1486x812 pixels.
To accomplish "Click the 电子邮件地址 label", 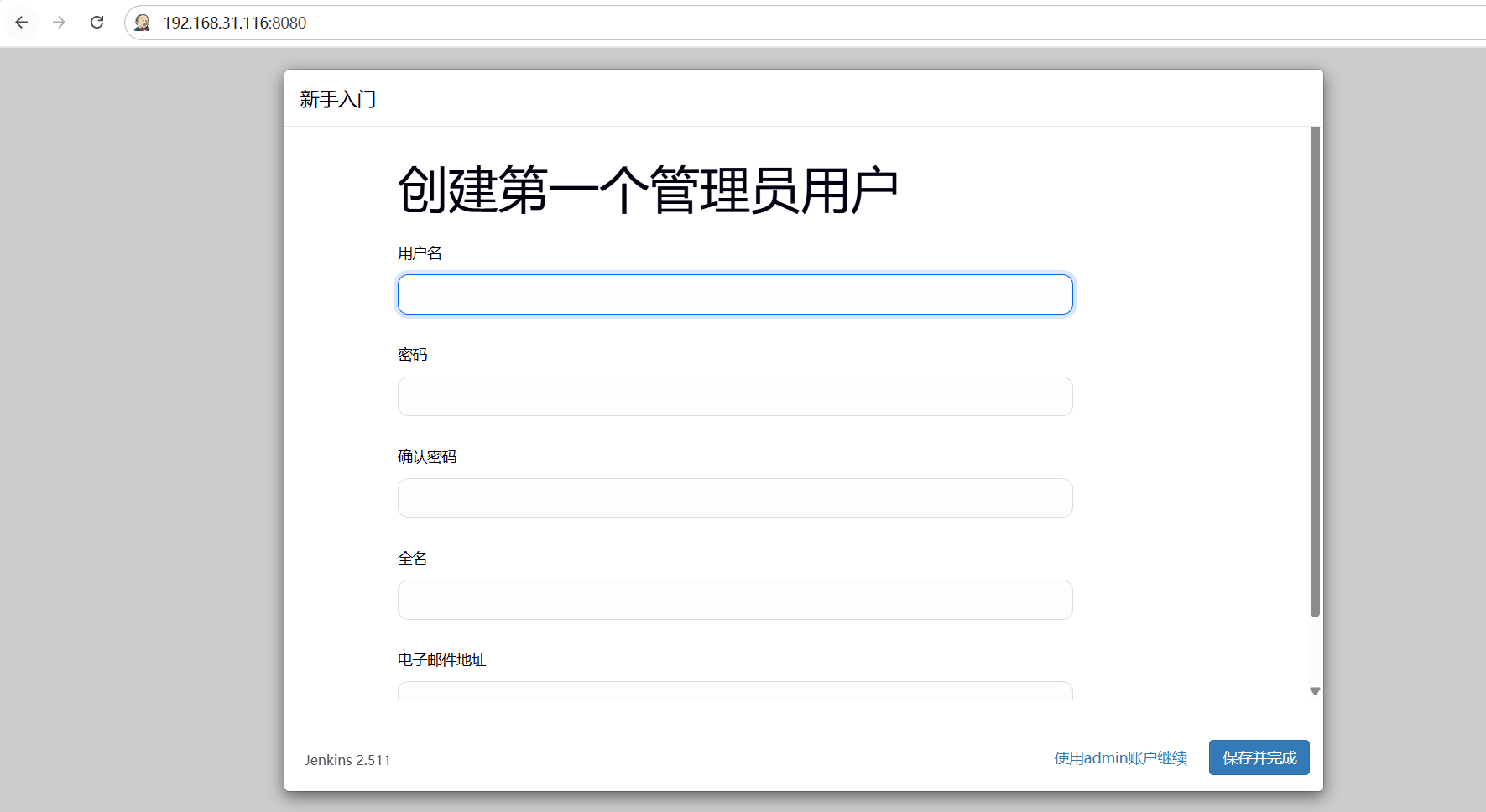I will click(442, 660).
